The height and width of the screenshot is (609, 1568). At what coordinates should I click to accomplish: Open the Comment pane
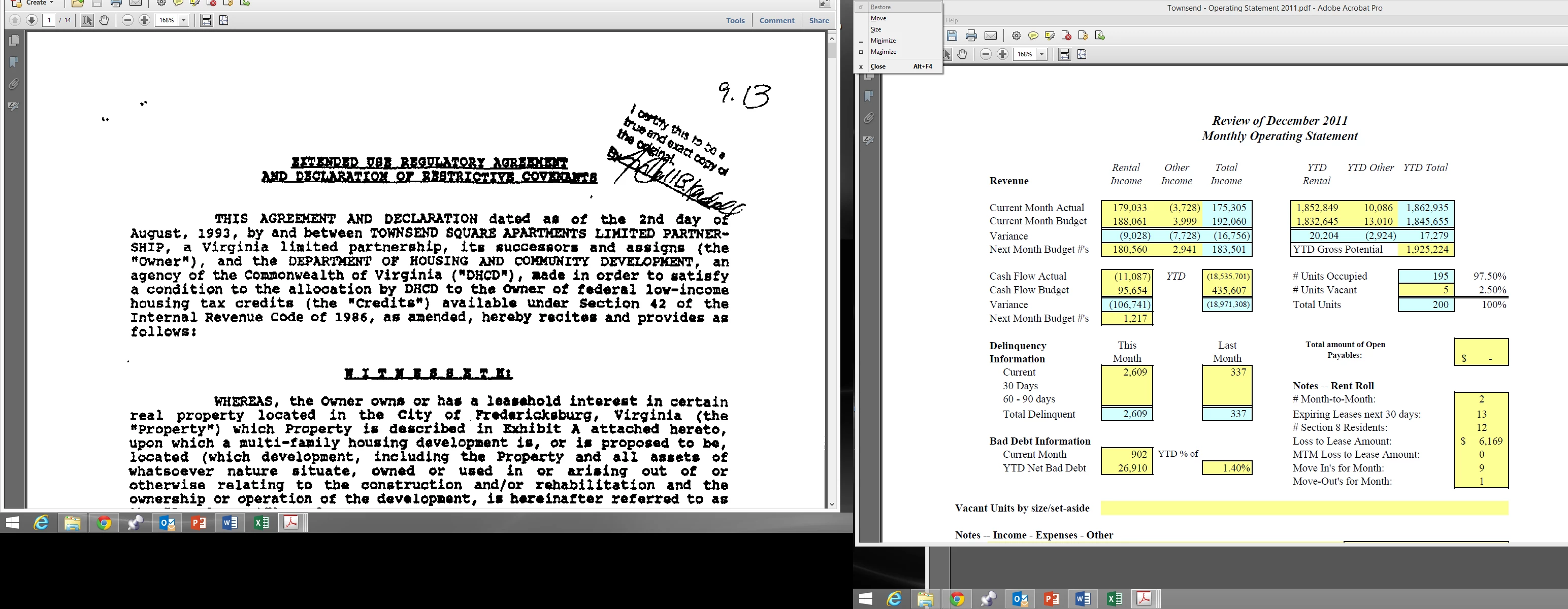pos(777,20)
